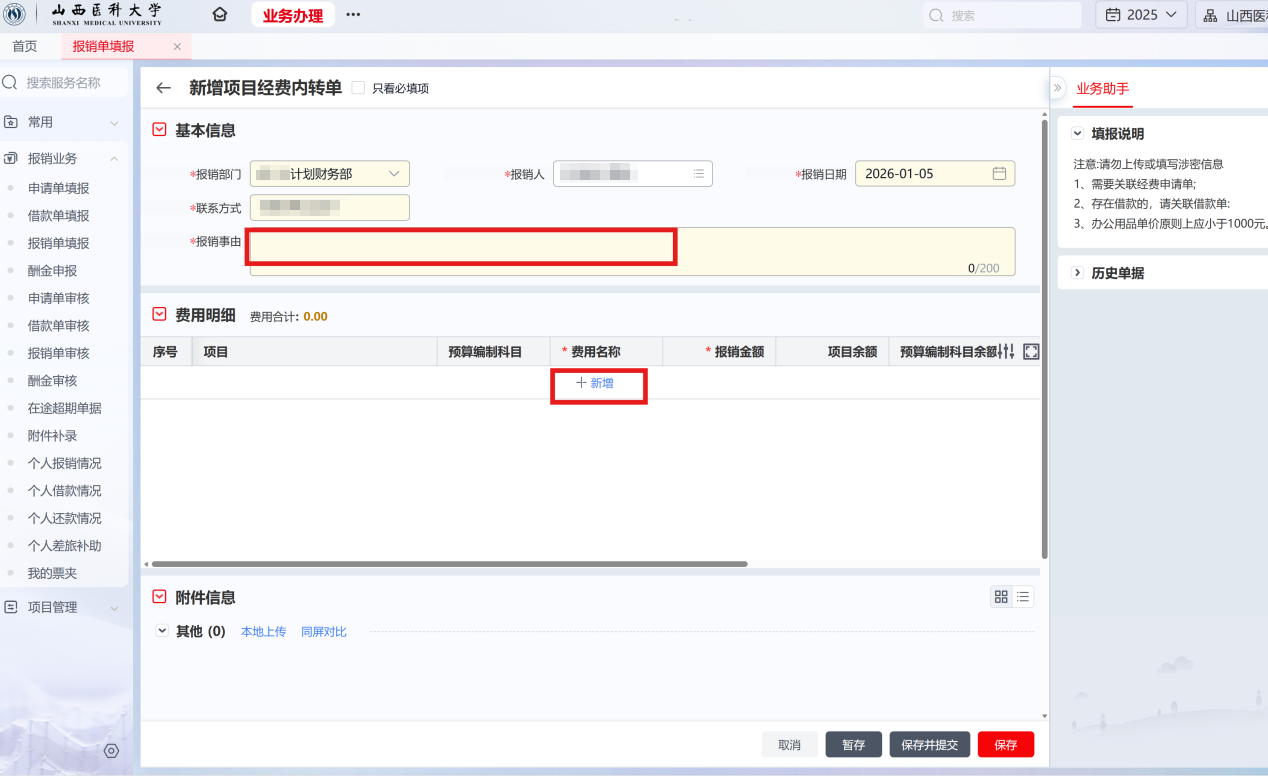Expand the expense table to fullscreen
The image size is (1268, 776).
(1031, 352)
